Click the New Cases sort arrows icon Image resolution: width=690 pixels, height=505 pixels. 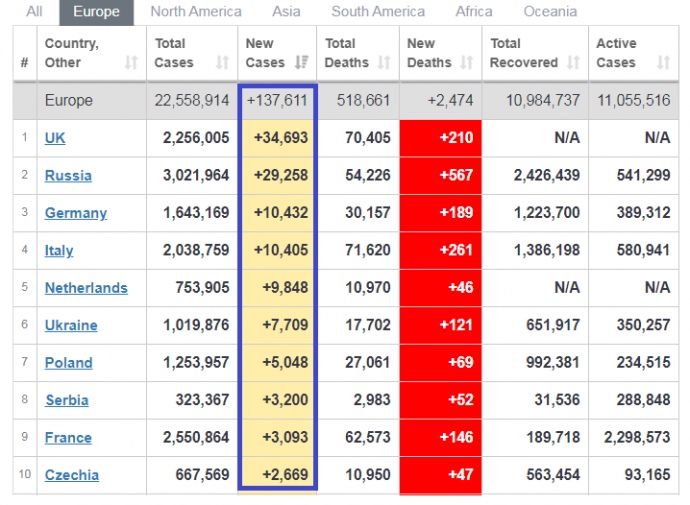[x=302, y=63]
